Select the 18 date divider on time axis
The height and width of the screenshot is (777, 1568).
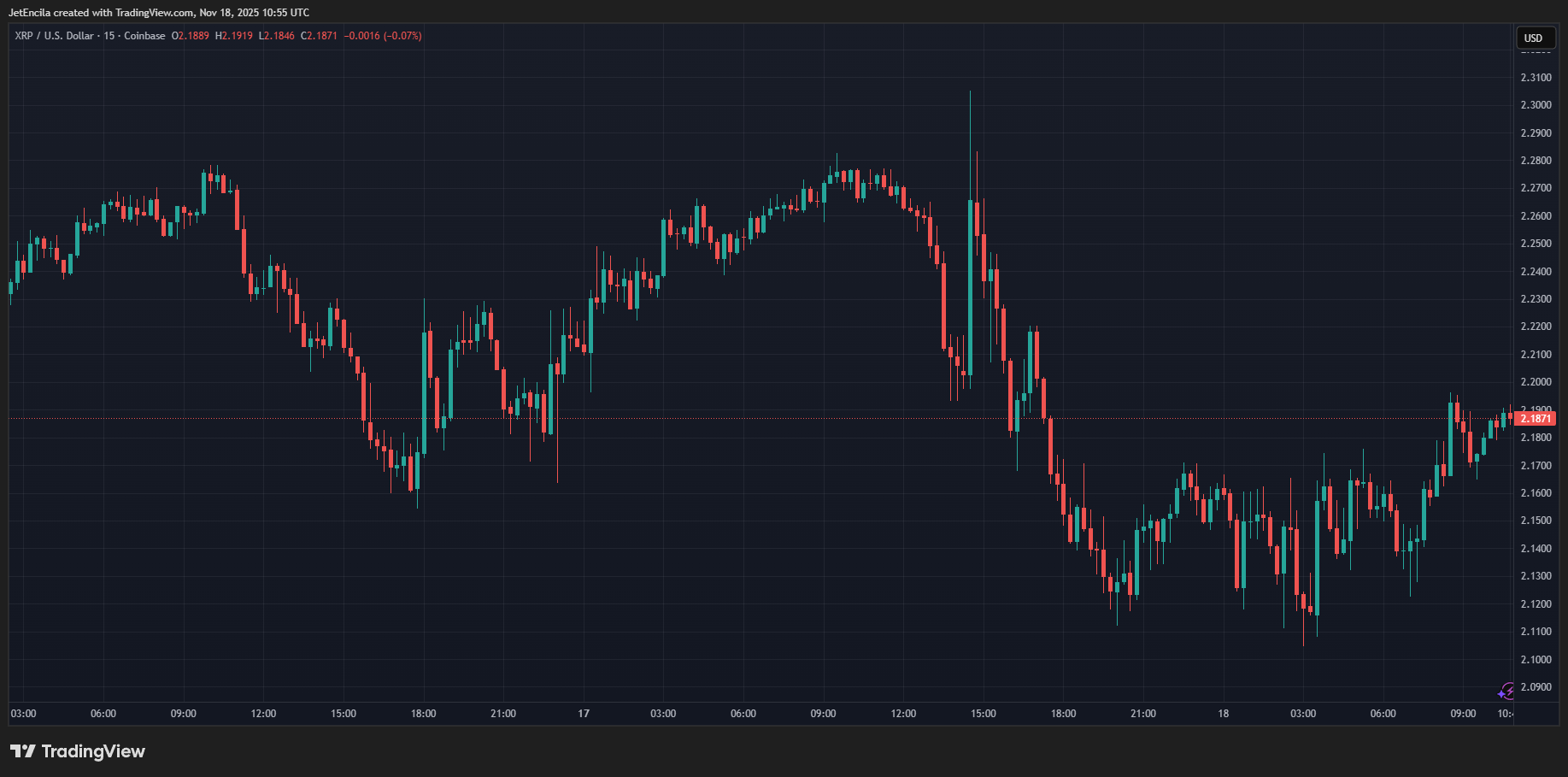1222,713
